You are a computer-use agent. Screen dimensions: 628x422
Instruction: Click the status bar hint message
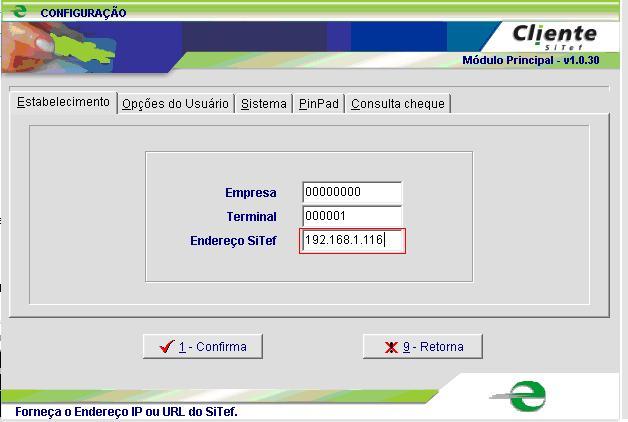pyautogui.click(x=126, y=412)
